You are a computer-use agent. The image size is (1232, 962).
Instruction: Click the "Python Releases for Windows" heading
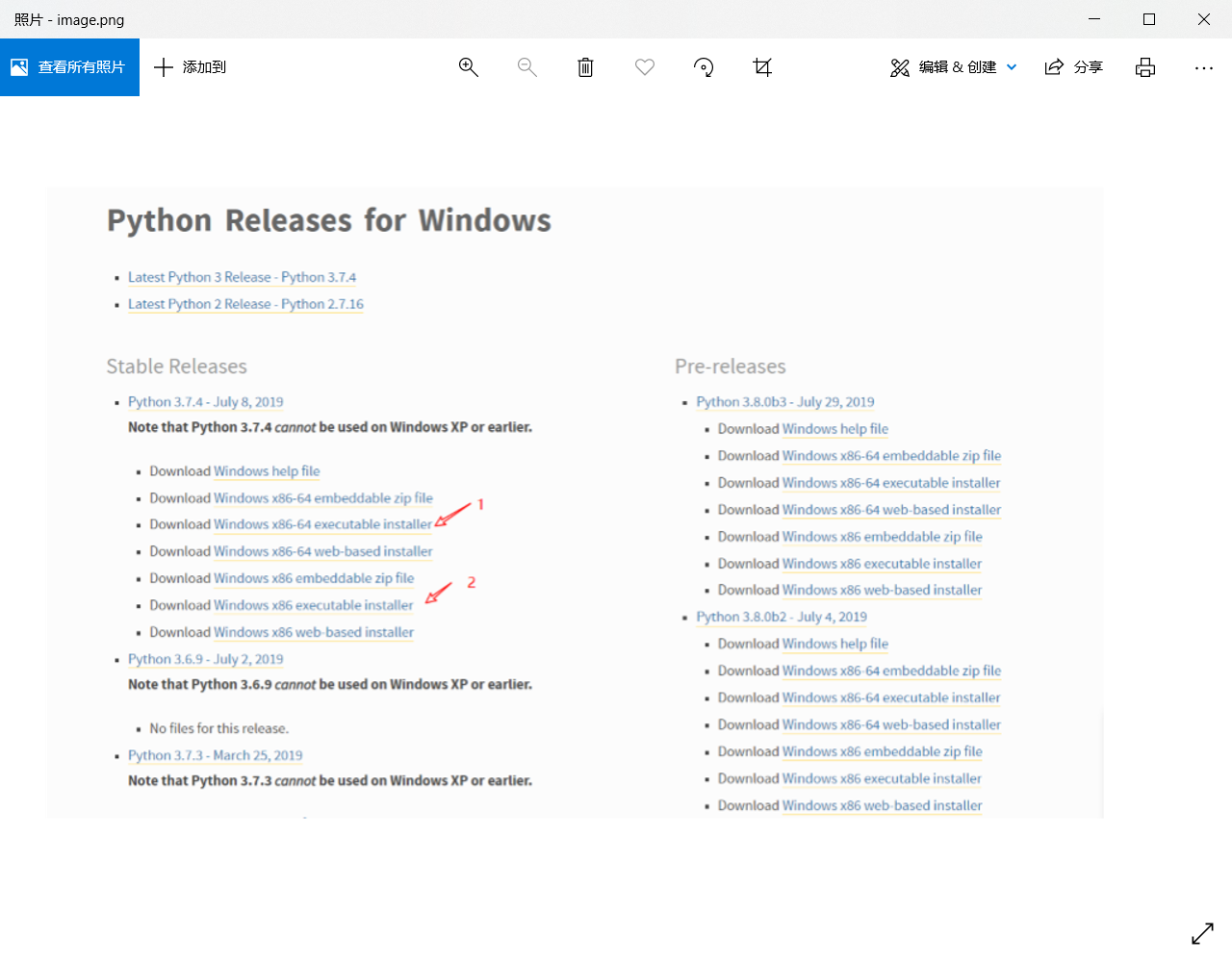pyautogui.click(x=329, y=220)
